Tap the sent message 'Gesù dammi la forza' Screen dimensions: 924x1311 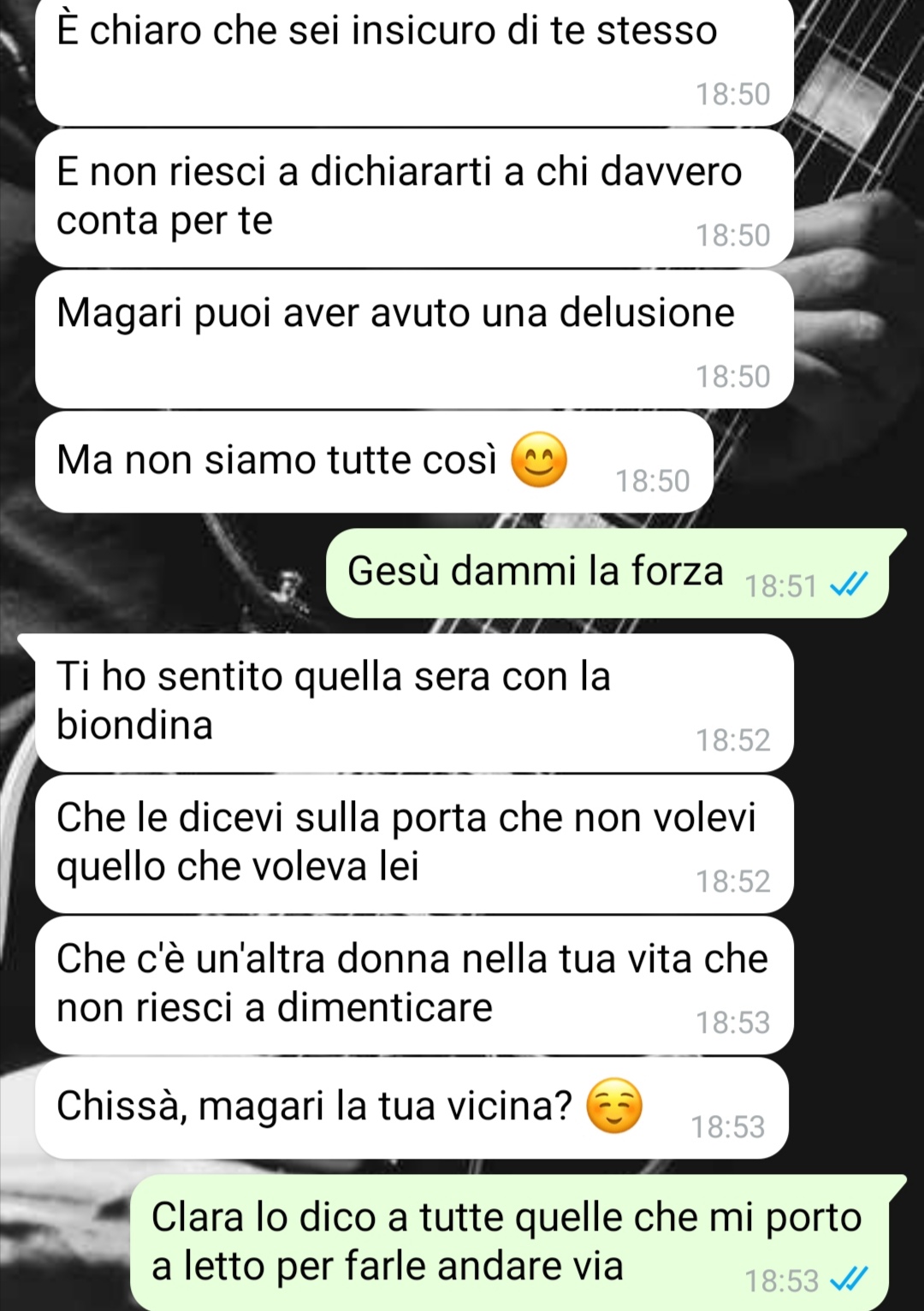[607, 572]
